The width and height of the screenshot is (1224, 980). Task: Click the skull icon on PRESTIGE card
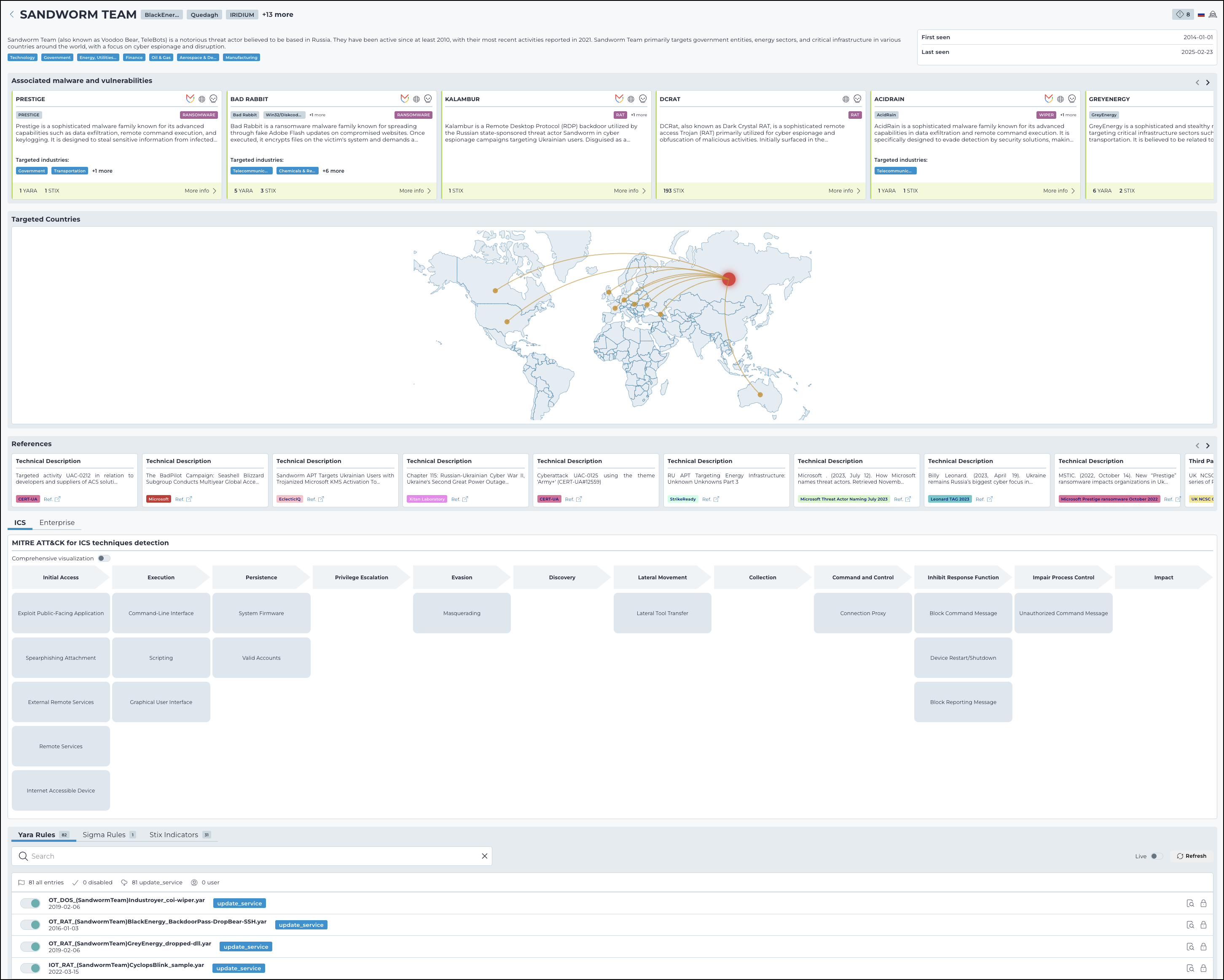tap(213, 99)
